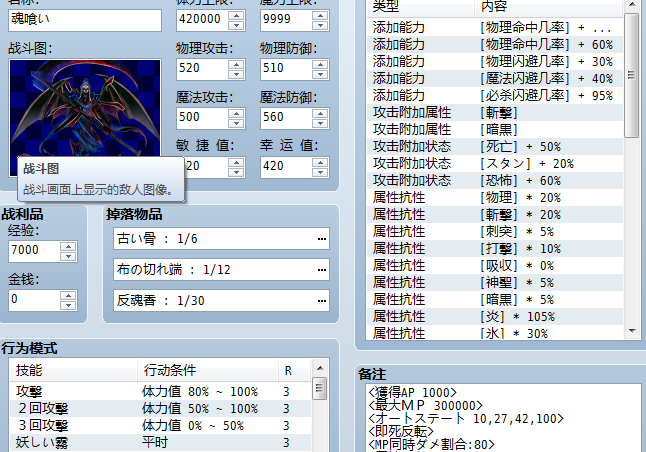Click the features list scrollbar thumb
The image size is (646, 452).
[x=631, y=75]
